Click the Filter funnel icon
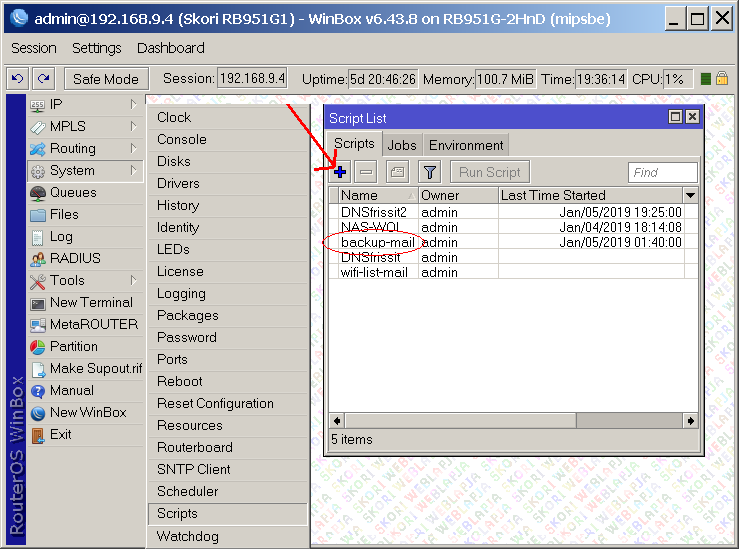This screenshot has height=549, width=739. pos(429,172)
